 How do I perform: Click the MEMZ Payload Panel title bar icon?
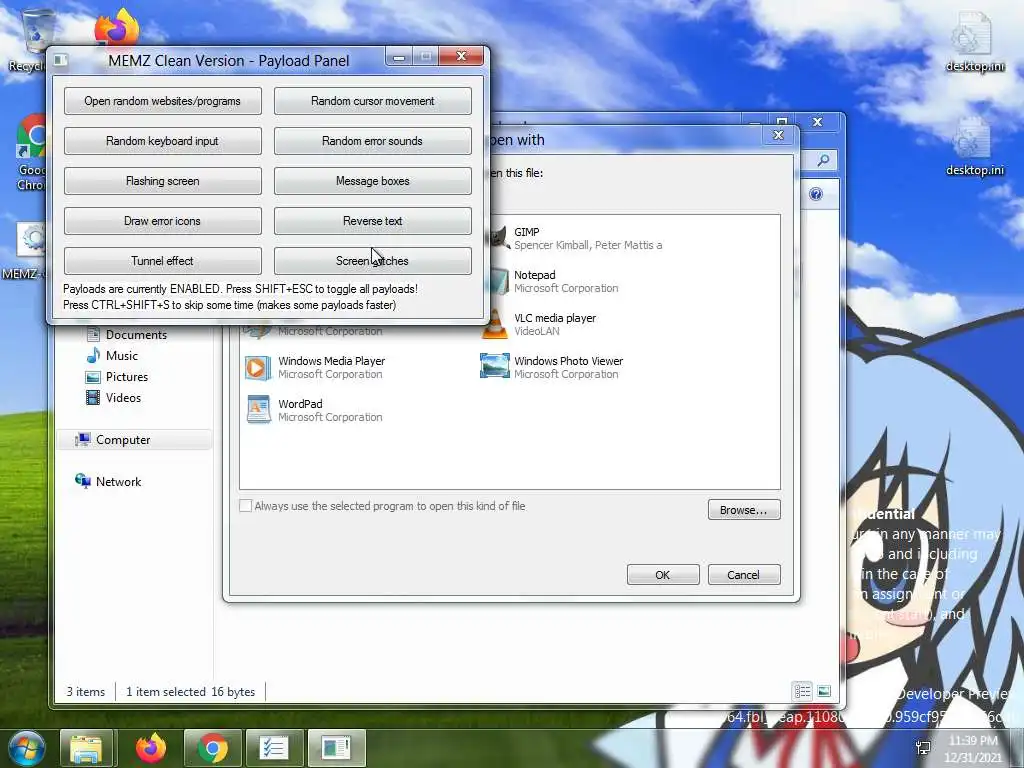coord(61,60)
